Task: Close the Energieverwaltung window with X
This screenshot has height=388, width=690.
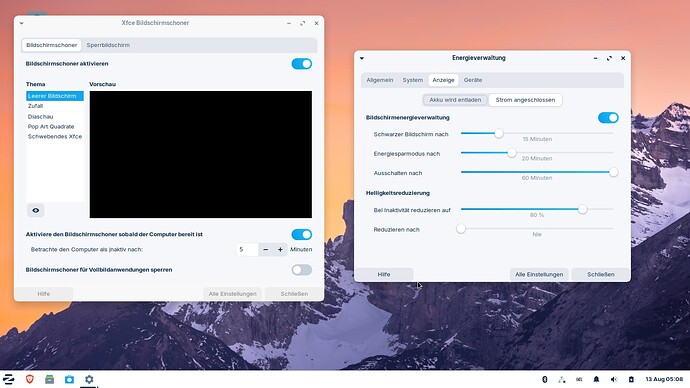Action: click(623, 58)
